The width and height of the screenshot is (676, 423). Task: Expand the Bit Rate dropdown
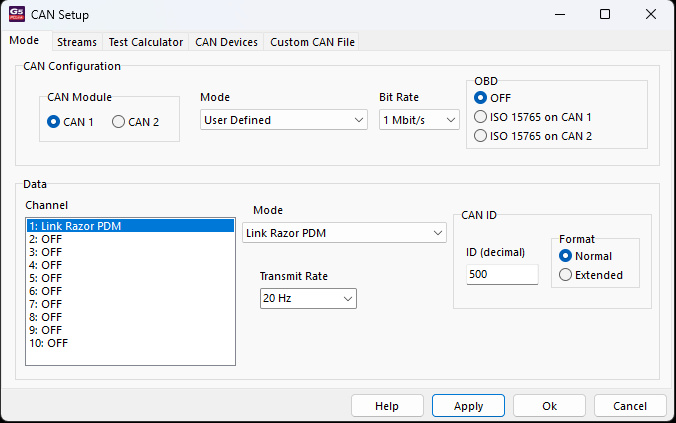pos(419,120)
